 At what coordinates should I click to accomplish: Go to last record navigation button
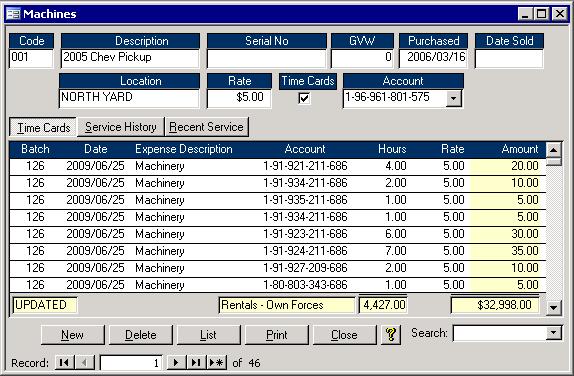point(197,363)
